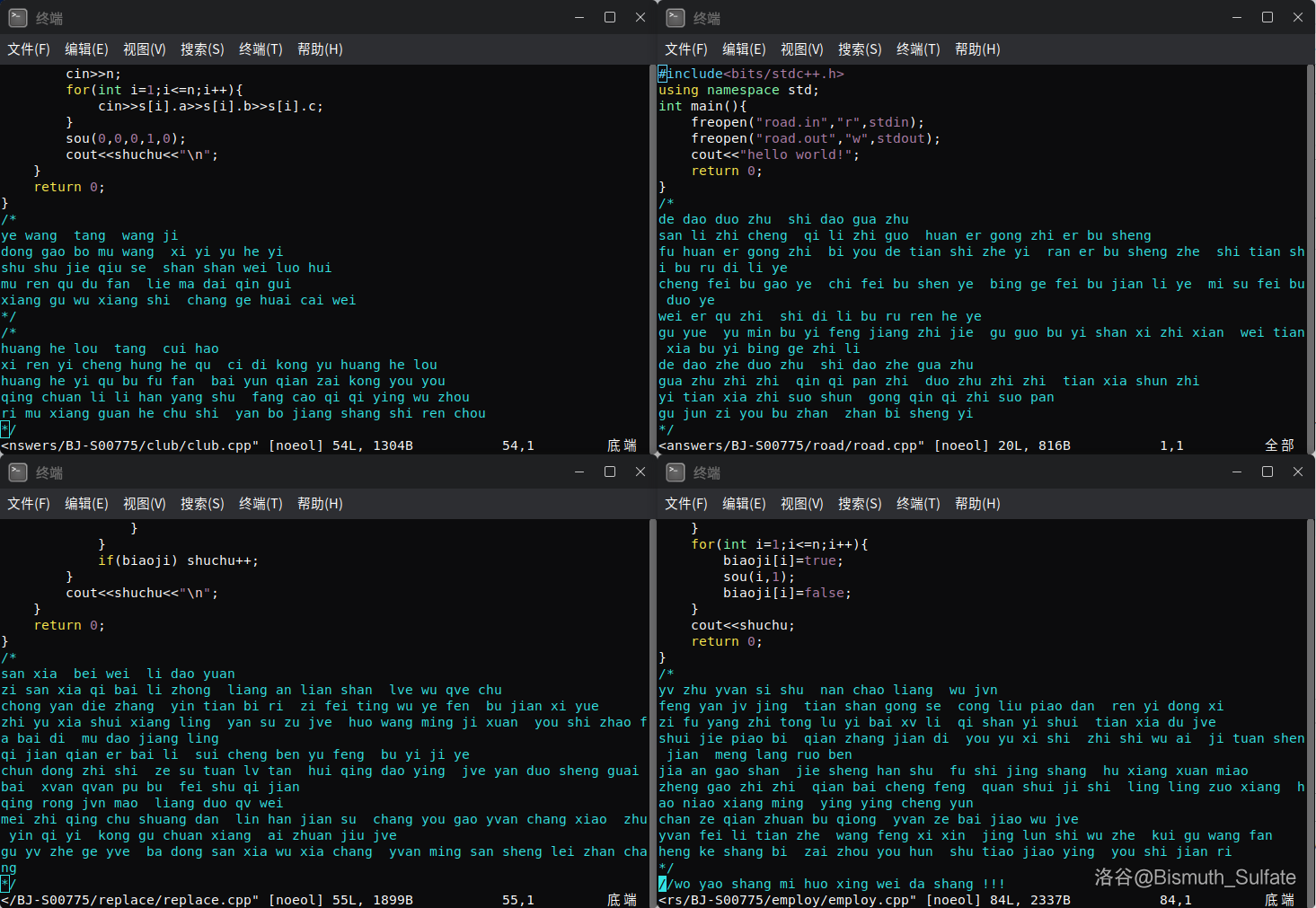The width and height of the screenshot is (1316, 908).
Task: Click the scrollbar of the club.cpp terminal
Action: [653, 251]
